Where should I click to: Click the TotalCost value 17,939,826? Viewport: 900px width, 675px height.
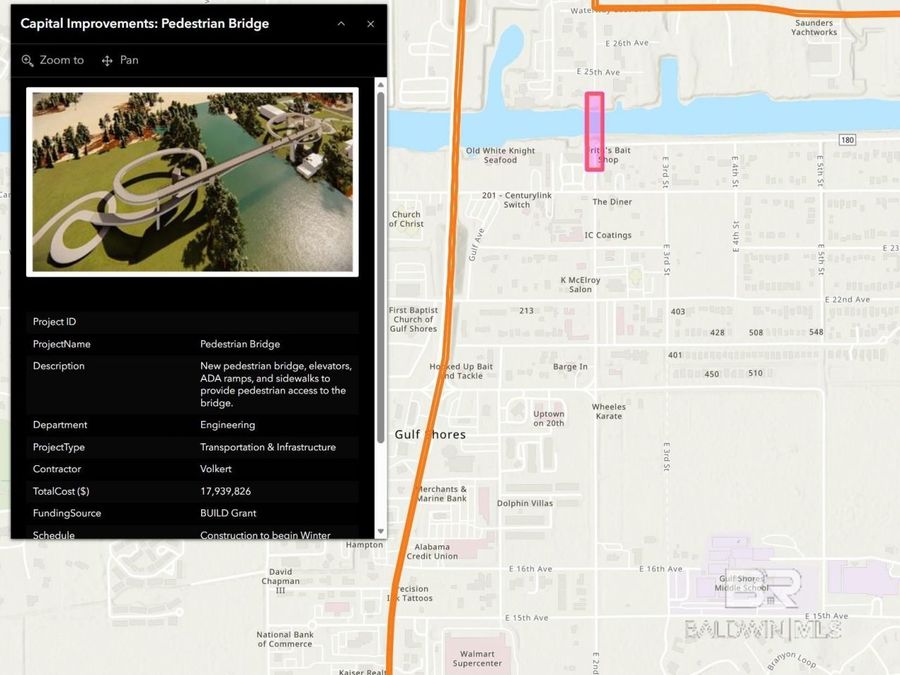click(225, 491)
